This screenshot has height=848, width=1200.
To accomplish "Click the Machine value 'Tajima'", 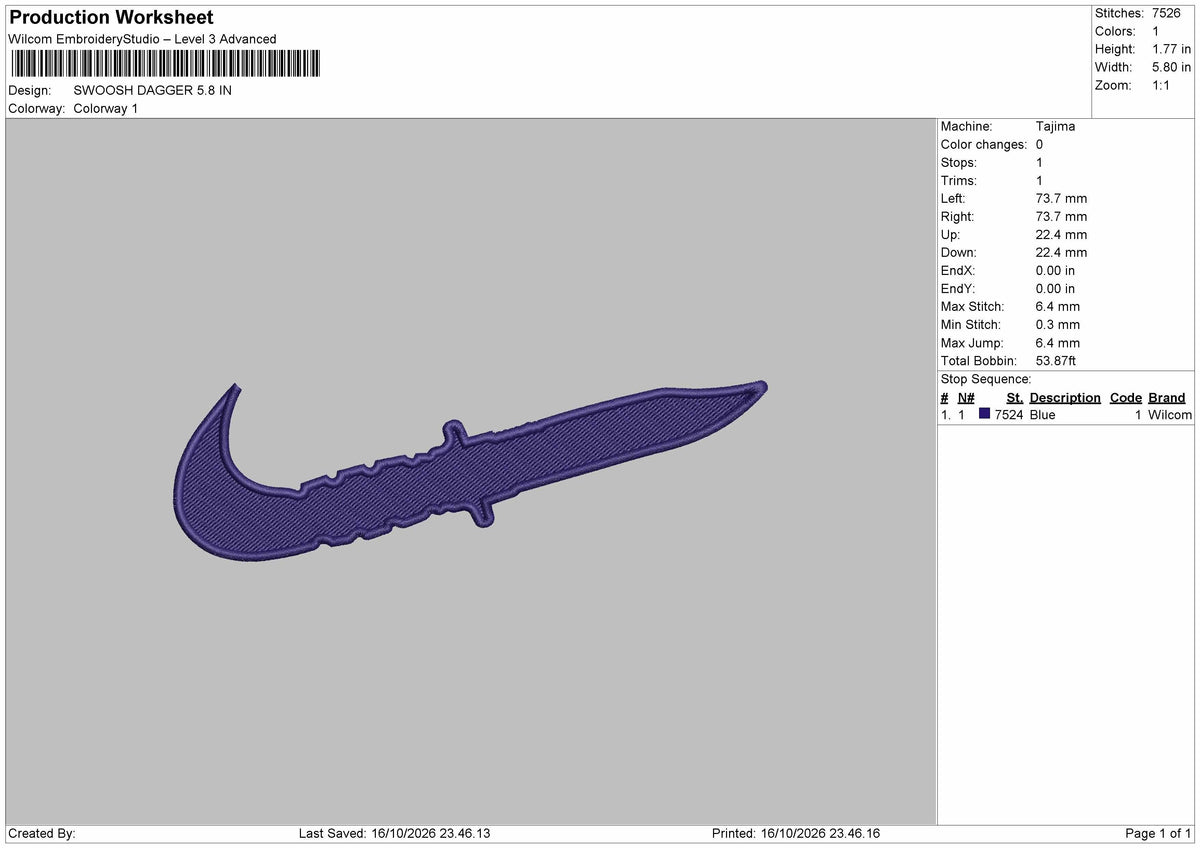I will click(1056, 127).
